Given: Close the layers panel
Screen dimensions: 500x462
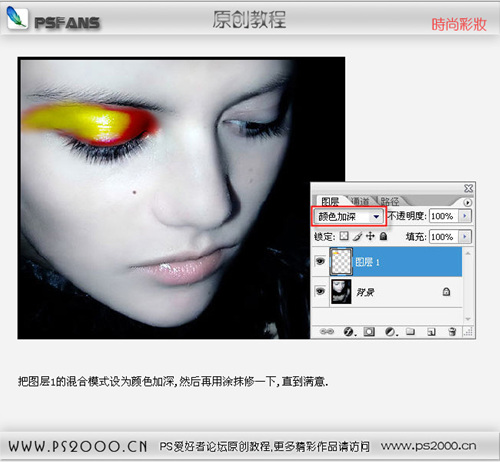Looking at the screenshot, I should [468, 188].
